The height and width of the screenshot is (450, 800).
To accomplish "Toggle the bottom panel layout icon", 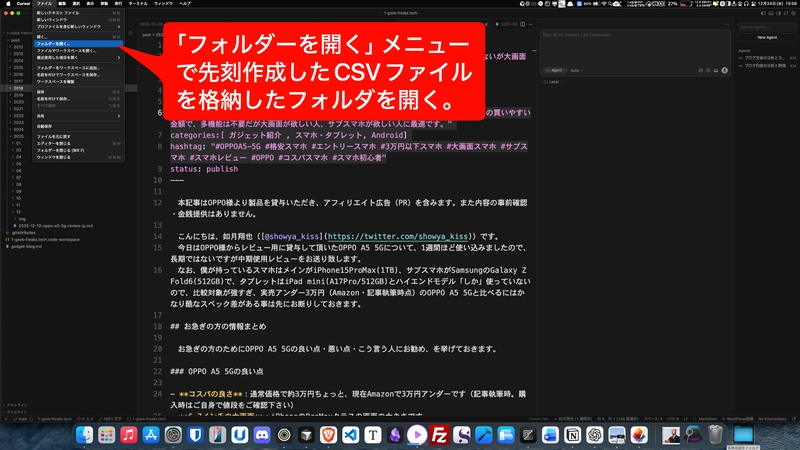I will point(771,13).
